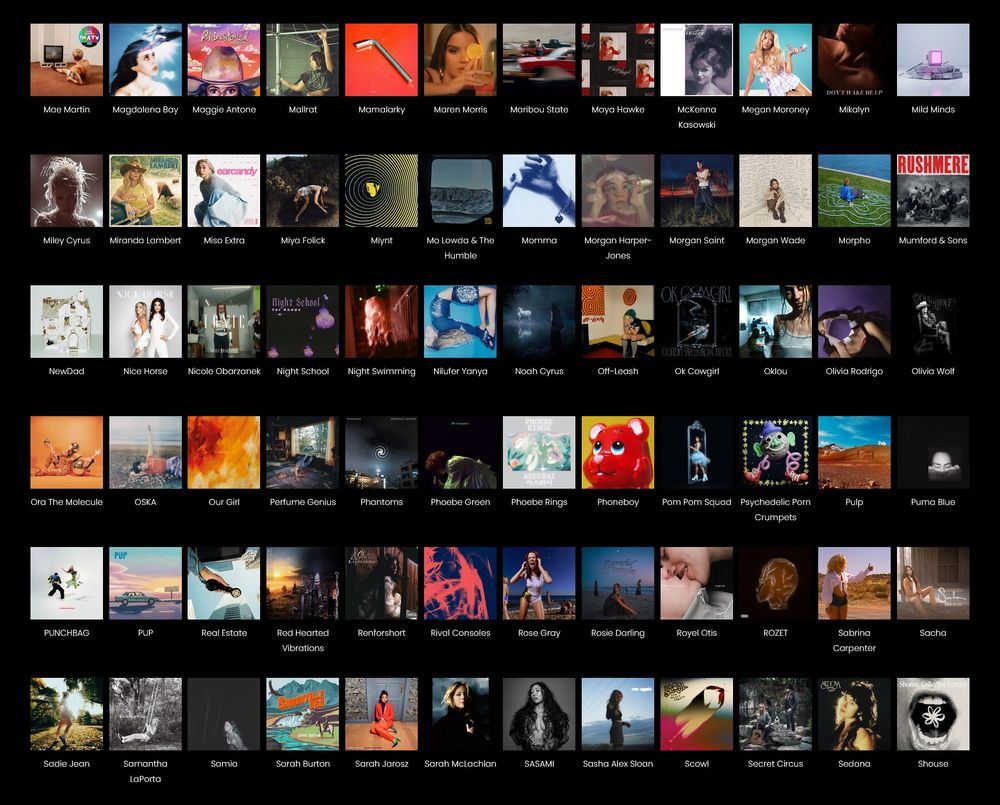The height and width of the screenshot is (805, 1000).
Task: Click the OSKA artist name
Action: 145,502
